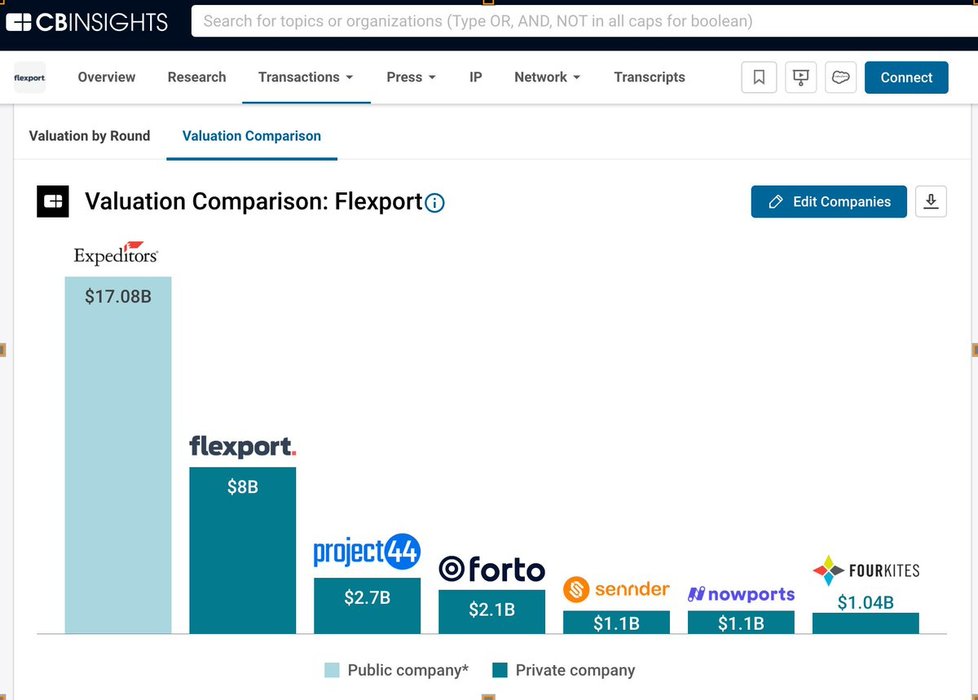Open the Transcripts section

tap(649, 77)
